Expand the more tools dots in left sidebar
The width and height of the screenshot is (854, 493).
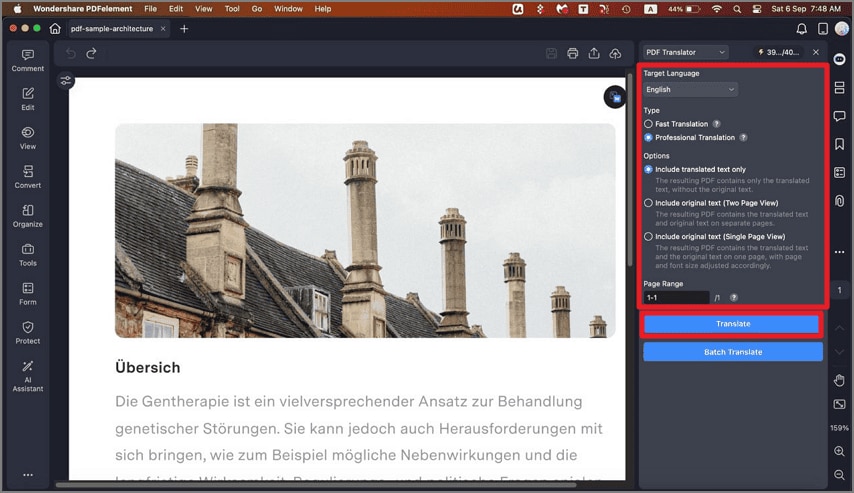28,475
